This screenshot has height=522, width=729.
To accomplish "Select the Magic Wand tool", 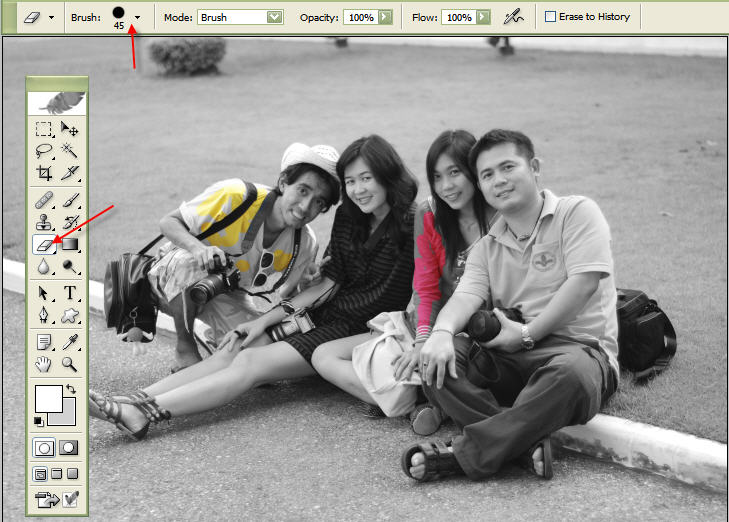I will [x=70, y=151].
